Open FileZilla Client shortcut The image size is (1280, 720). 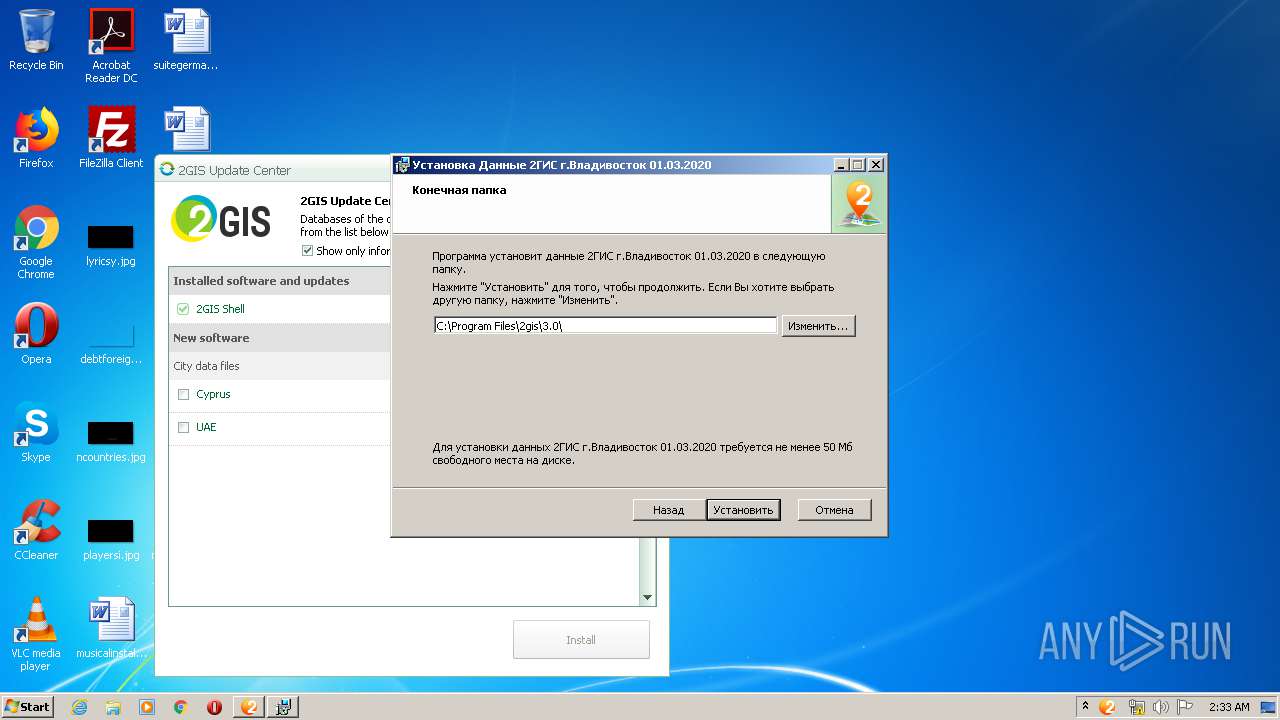111,138
